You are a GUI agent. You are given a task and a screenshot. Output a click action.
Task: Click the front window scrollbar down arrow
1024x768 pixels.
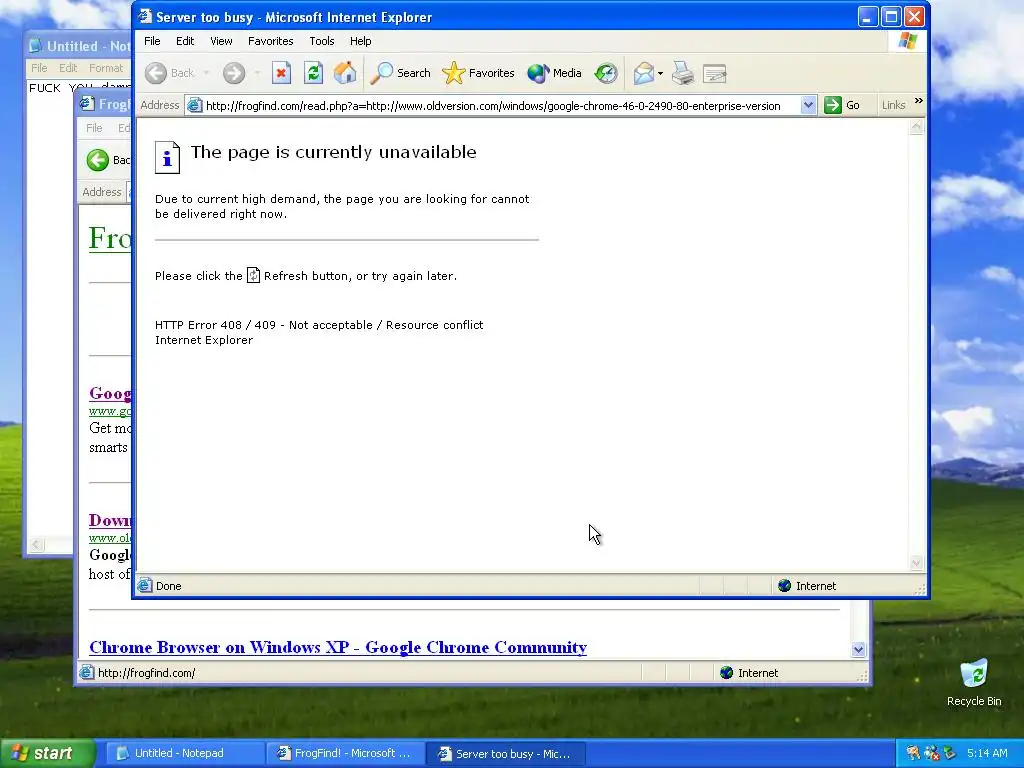tap(916, 563)
